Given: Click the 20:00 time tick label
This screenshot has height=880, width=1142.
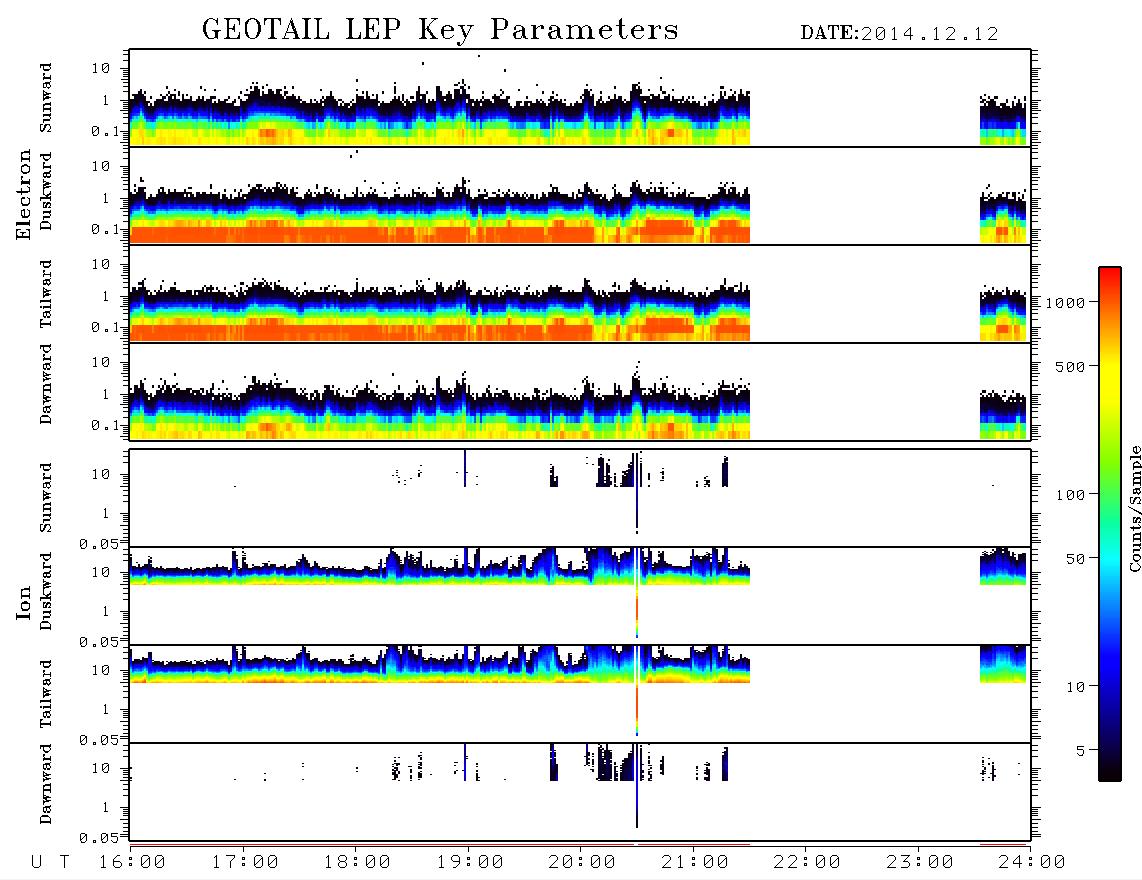Looking at the screenshot, I should tap(582, 863).
